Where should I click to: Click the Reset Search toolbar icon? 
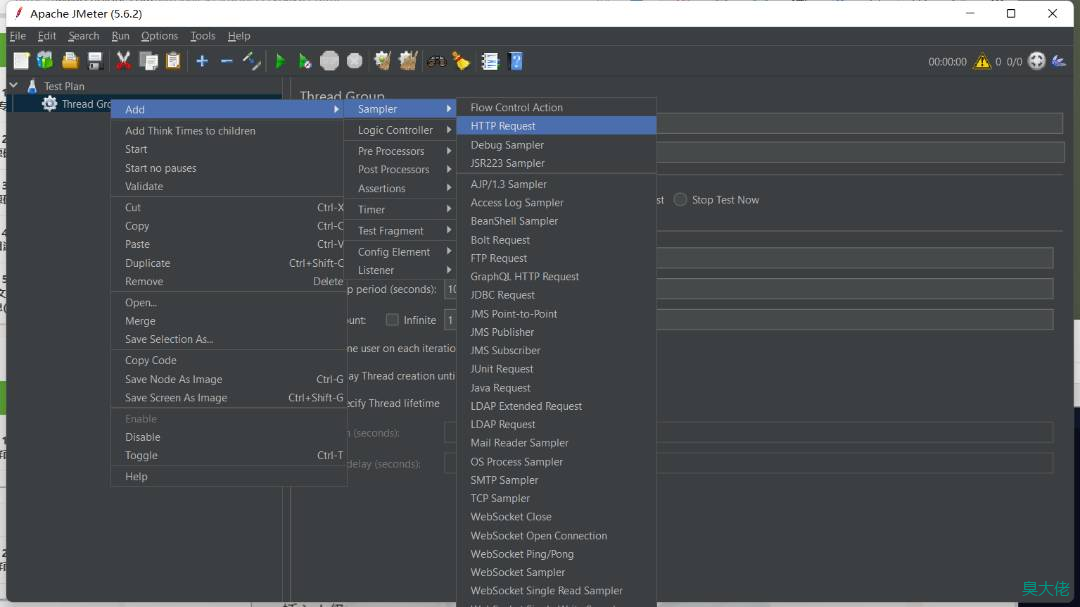461,61
